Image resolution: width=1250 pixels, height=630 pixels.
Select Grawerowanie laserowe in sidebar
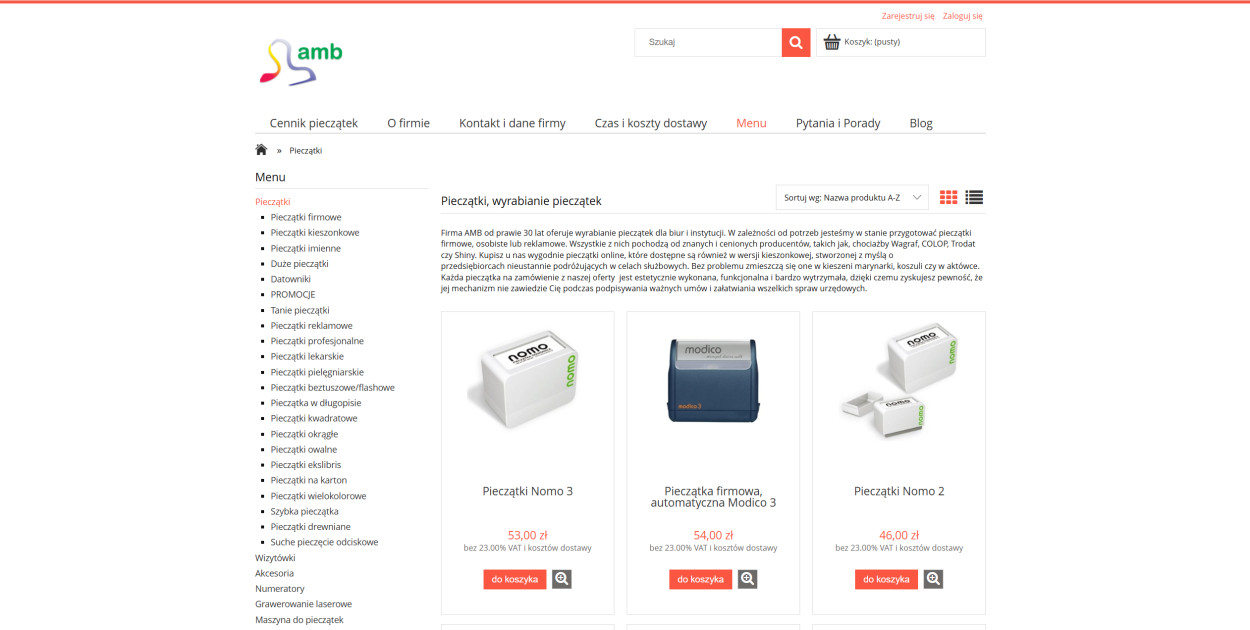click(303, 604)
